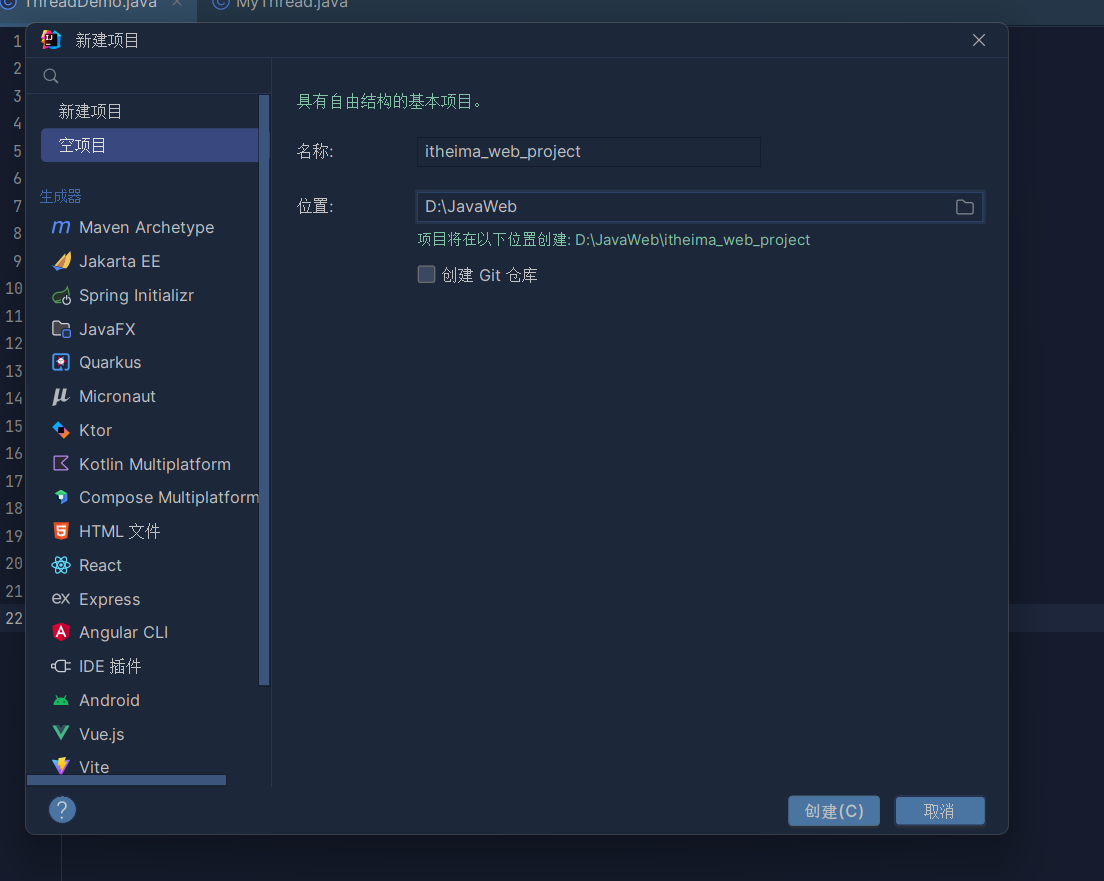1104x881 pixels.
Task: Enable the 创建 Git 仓库 checkbox
Action: [426, 274]
